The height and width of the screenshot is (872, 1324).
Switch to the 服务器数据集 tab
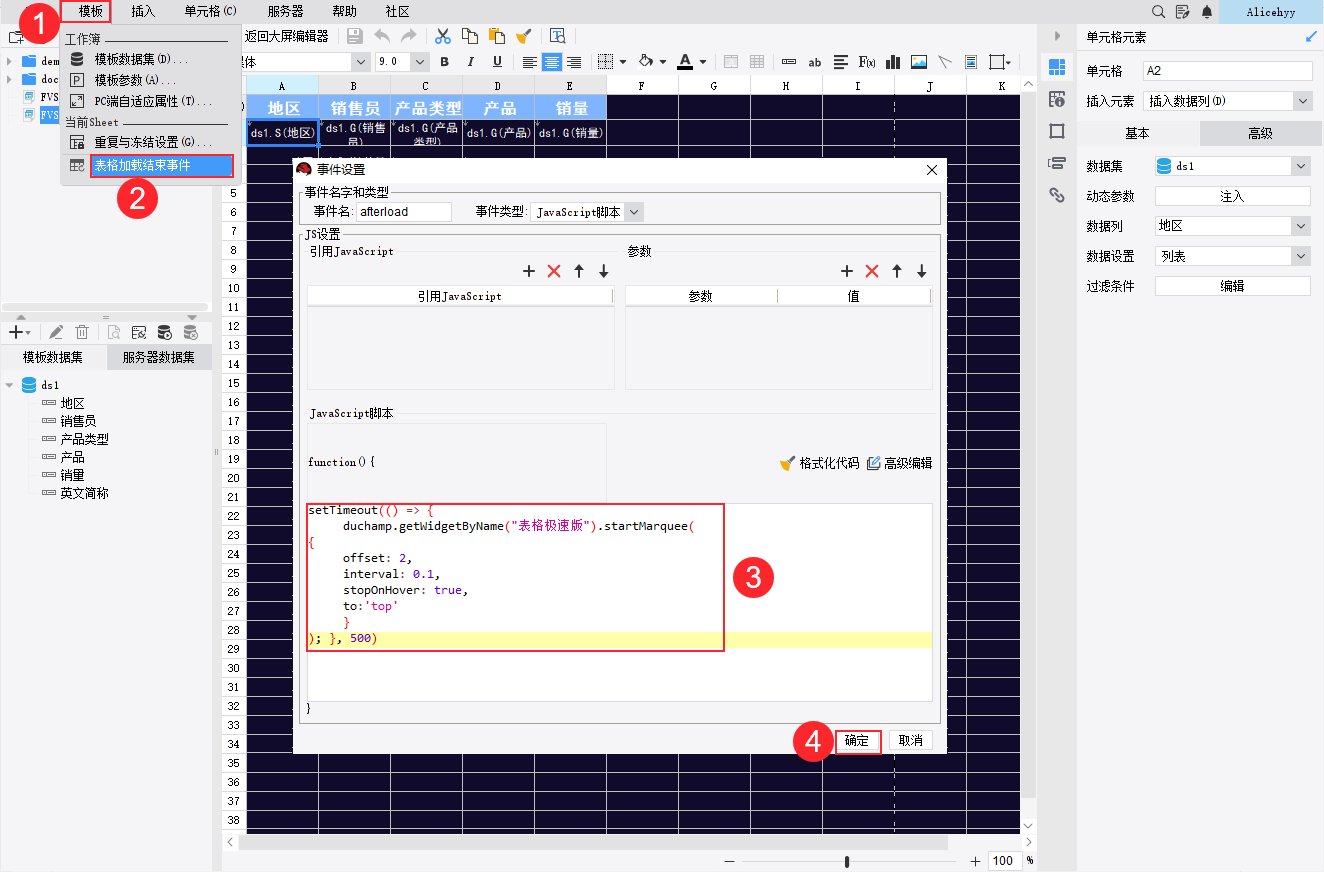pos(159,357)
